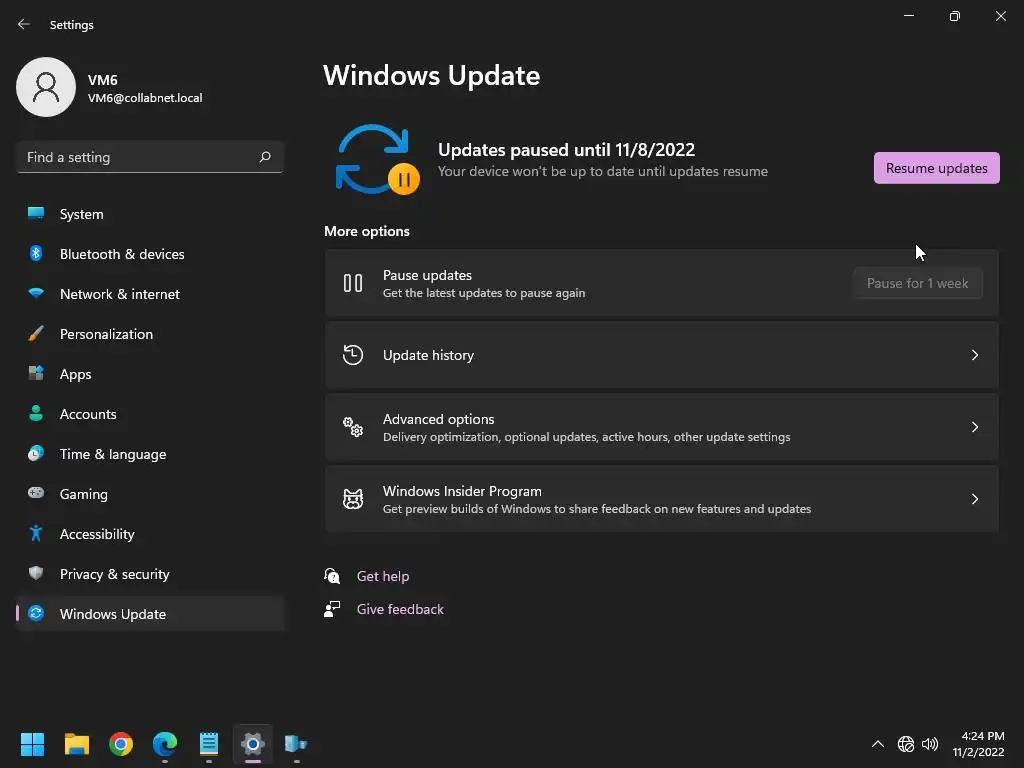Viewport: 1024px width, 768px height.
Task: Click Resume updates button
Action: click(936, 168)
